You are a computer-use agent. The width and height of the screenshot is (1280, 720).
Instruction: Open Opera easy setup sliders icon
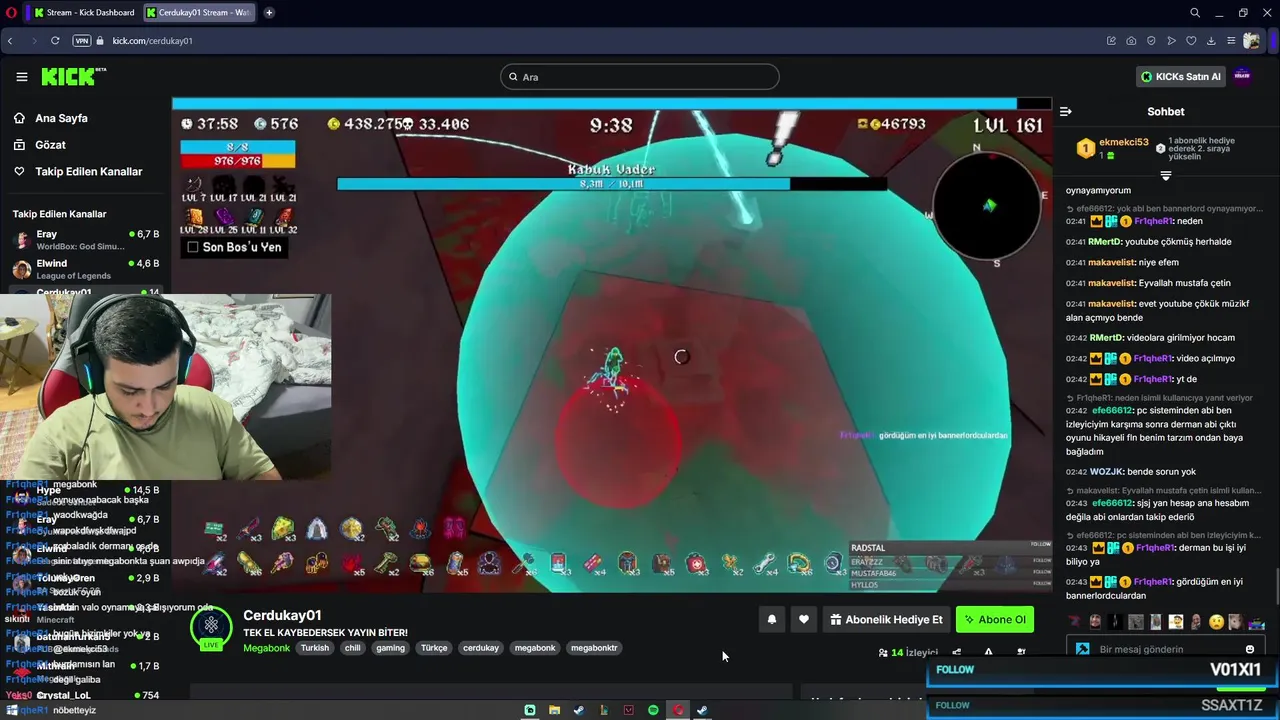[x=1231, y=41]
